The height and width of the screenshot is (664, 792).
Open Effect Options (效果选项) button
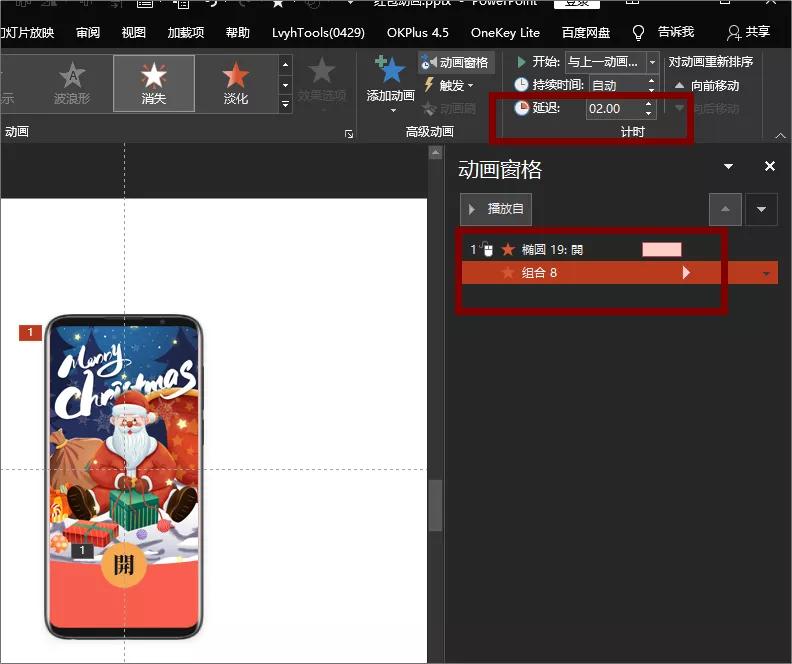coord(321,81)
